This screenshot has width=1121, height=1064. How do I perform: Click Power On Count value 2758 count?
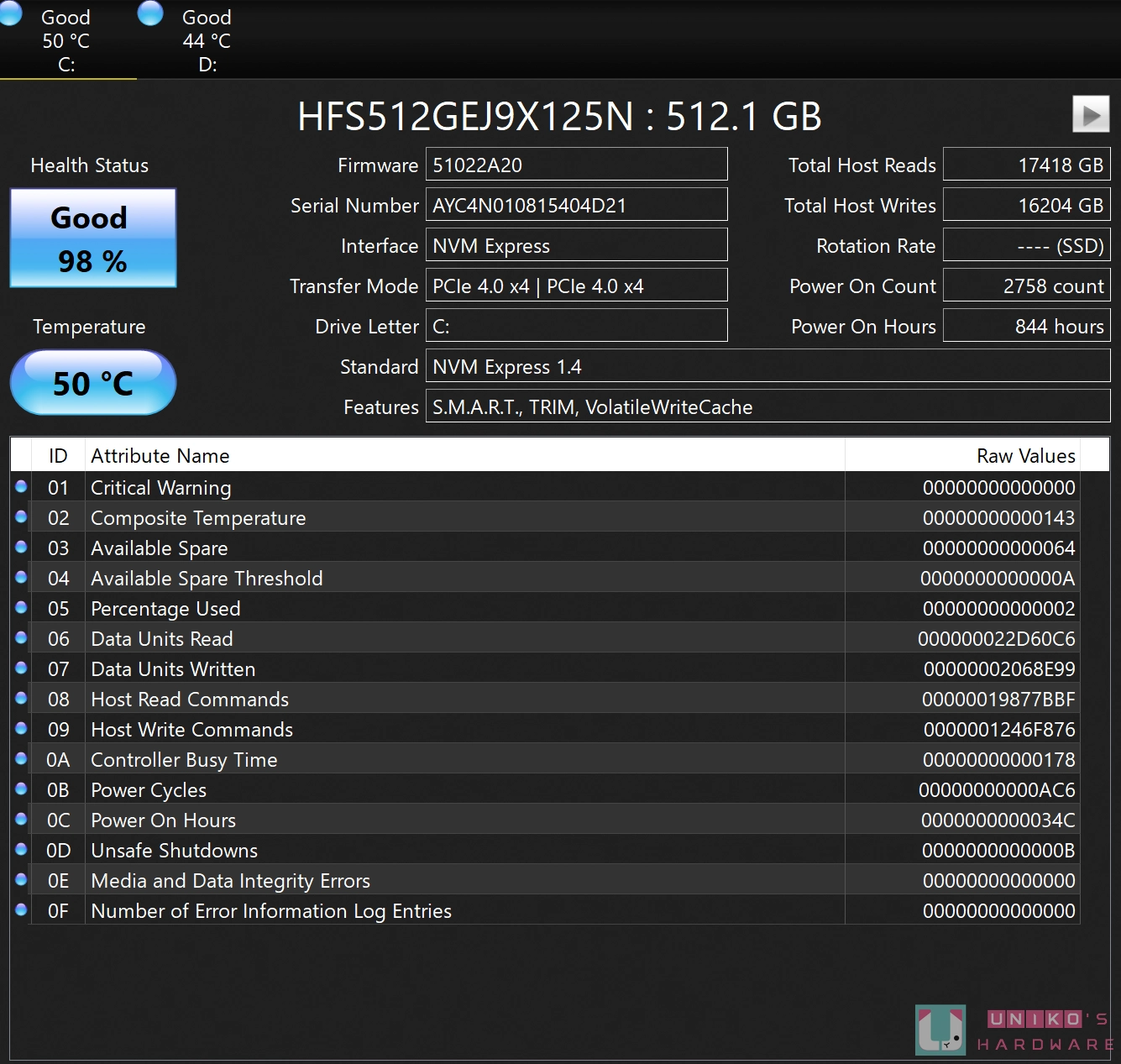tap(1026, 286)
